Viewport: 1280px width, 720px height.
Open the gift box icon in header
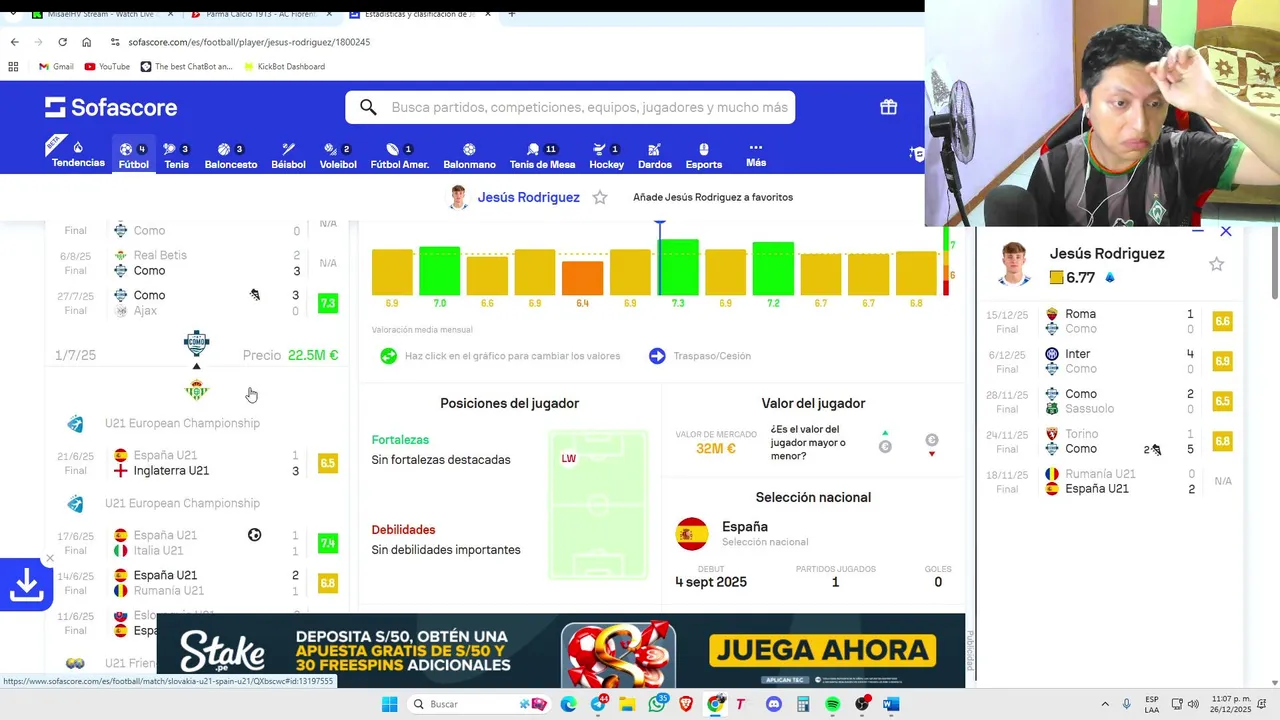click(888, 107)
